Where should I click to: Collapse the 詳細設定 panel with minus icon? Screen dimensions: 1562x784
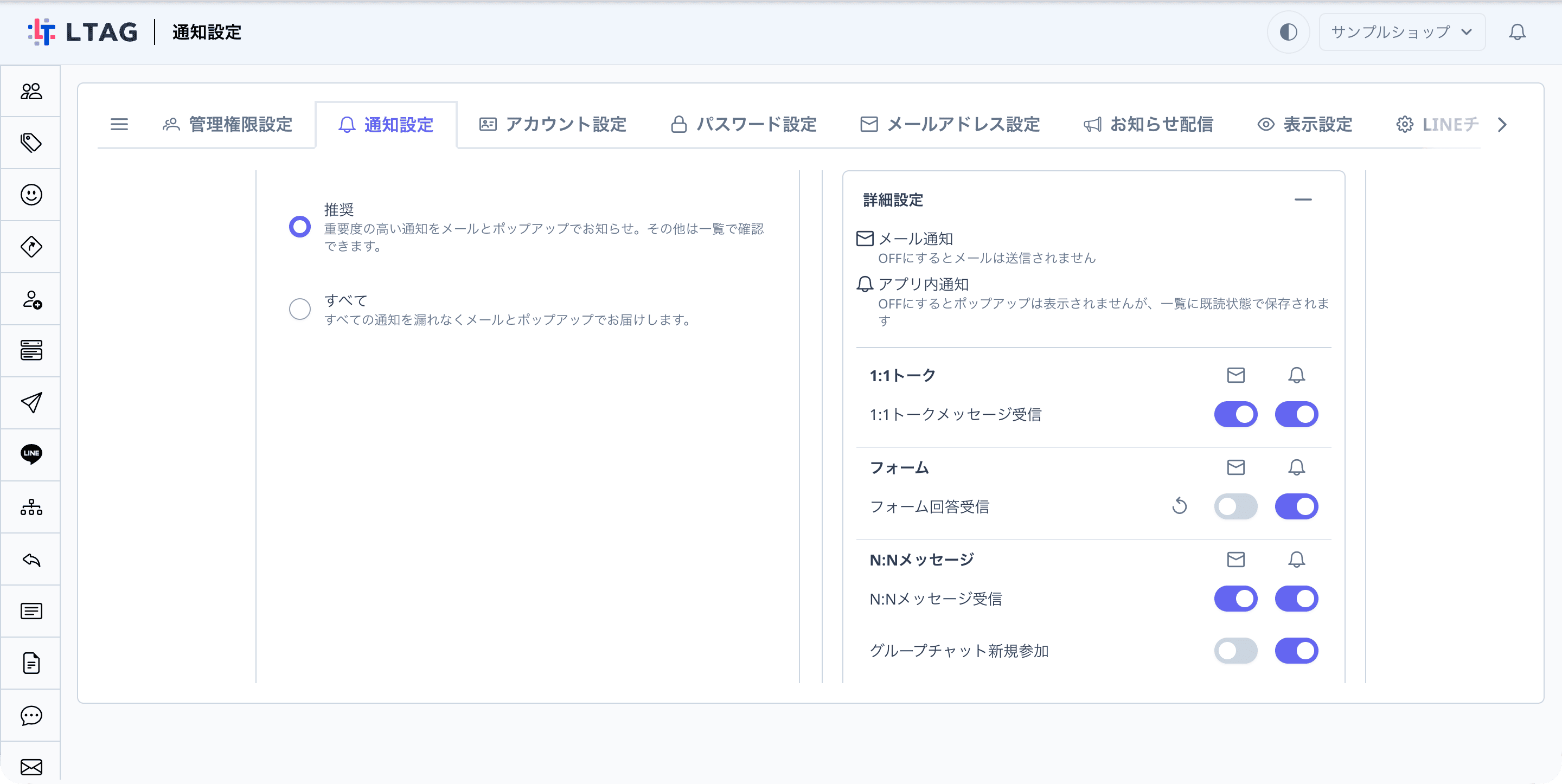(x=1303, y=200)
